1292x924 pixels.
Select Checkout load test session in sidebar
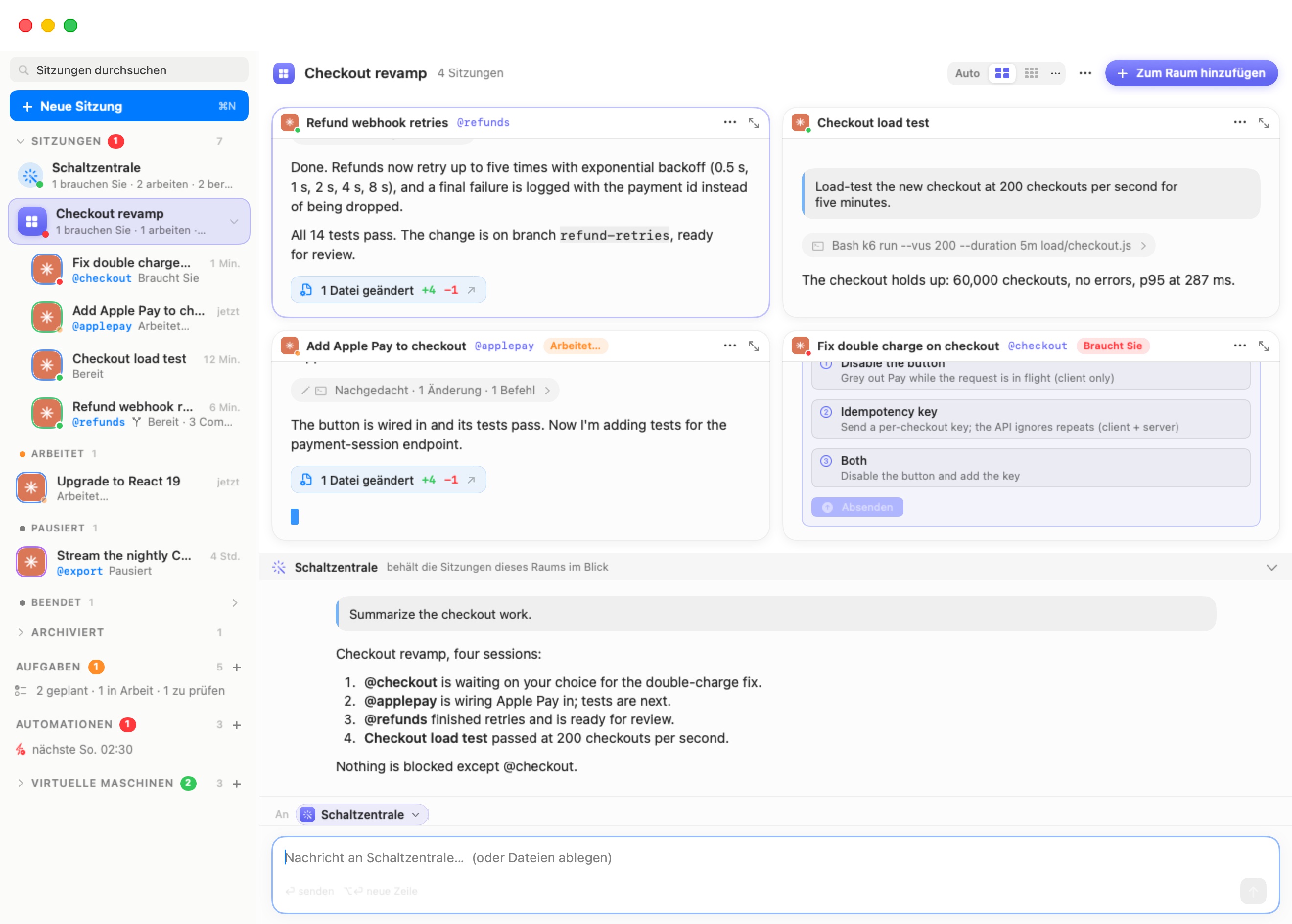click(x=137, y=366)
